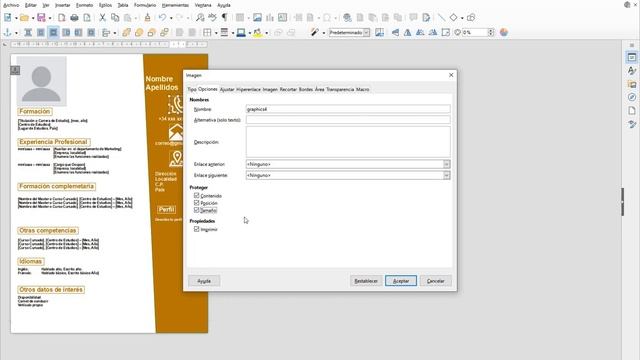Switch to the Tipo tab
The image size is (640, 360).
click(192, 89)
